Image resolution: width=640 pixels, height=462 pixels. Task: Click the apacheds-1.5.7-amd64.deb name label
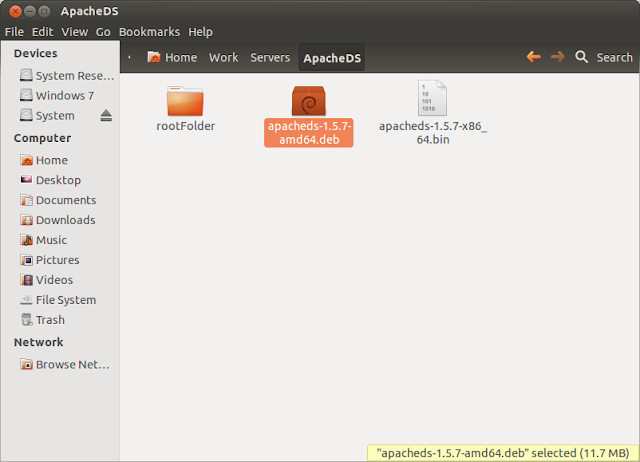(x=309, y=133)
